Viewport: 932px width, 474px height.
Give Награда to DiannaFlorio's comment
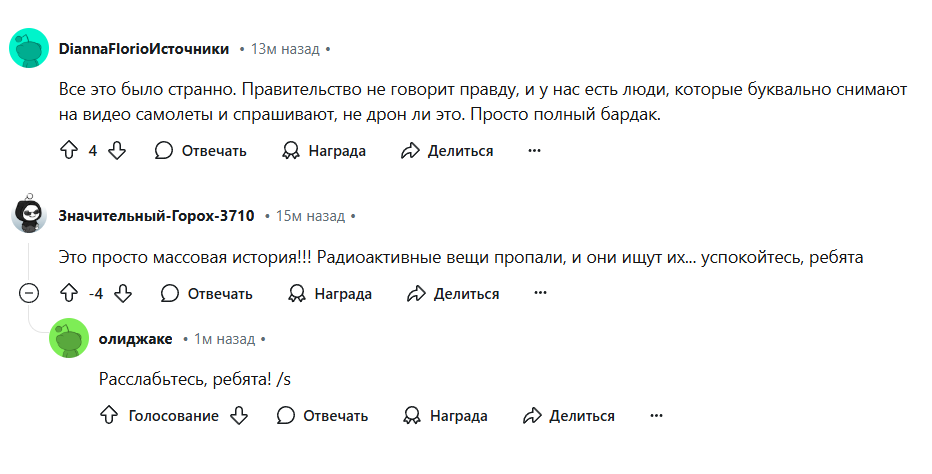(323, 151)
